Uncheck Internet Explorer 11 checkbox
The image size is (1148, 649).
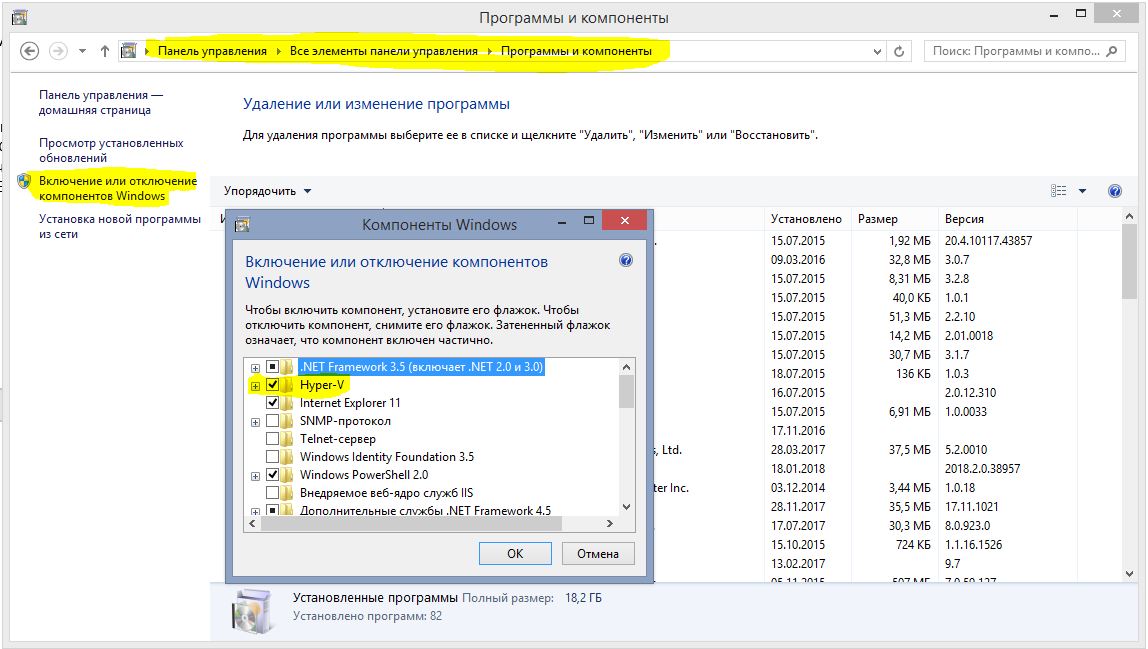pos(272,402)
